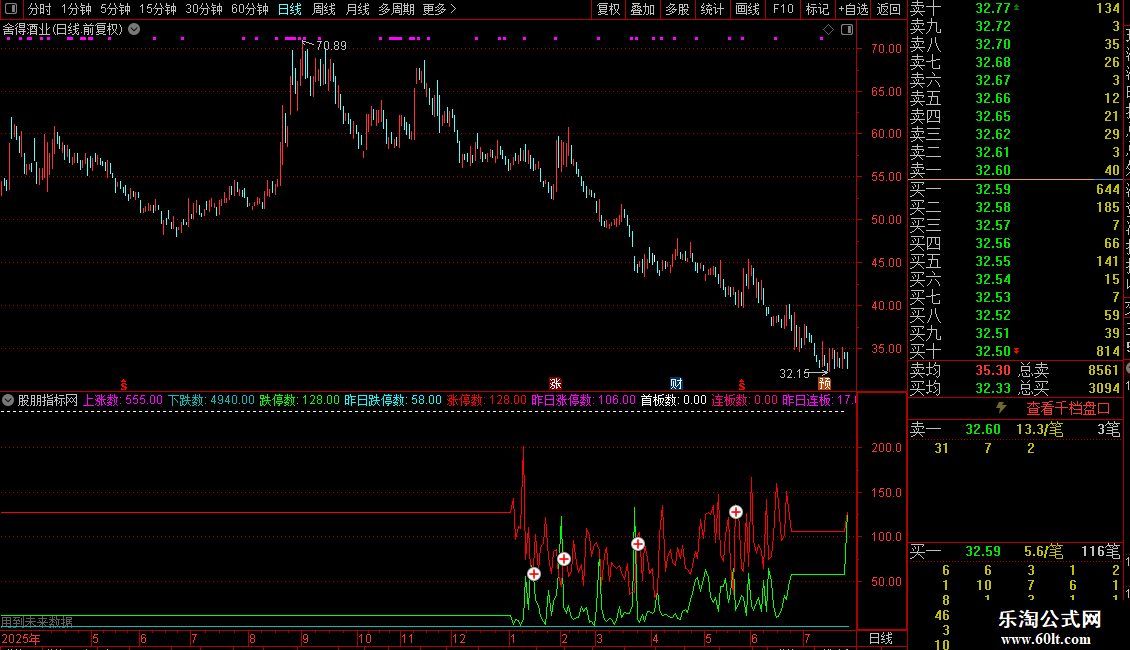Click the 昨日涨停数: 106.00 value
Image resolution: width=1130 pixels, height=650 pixels.
pos(583,400)
